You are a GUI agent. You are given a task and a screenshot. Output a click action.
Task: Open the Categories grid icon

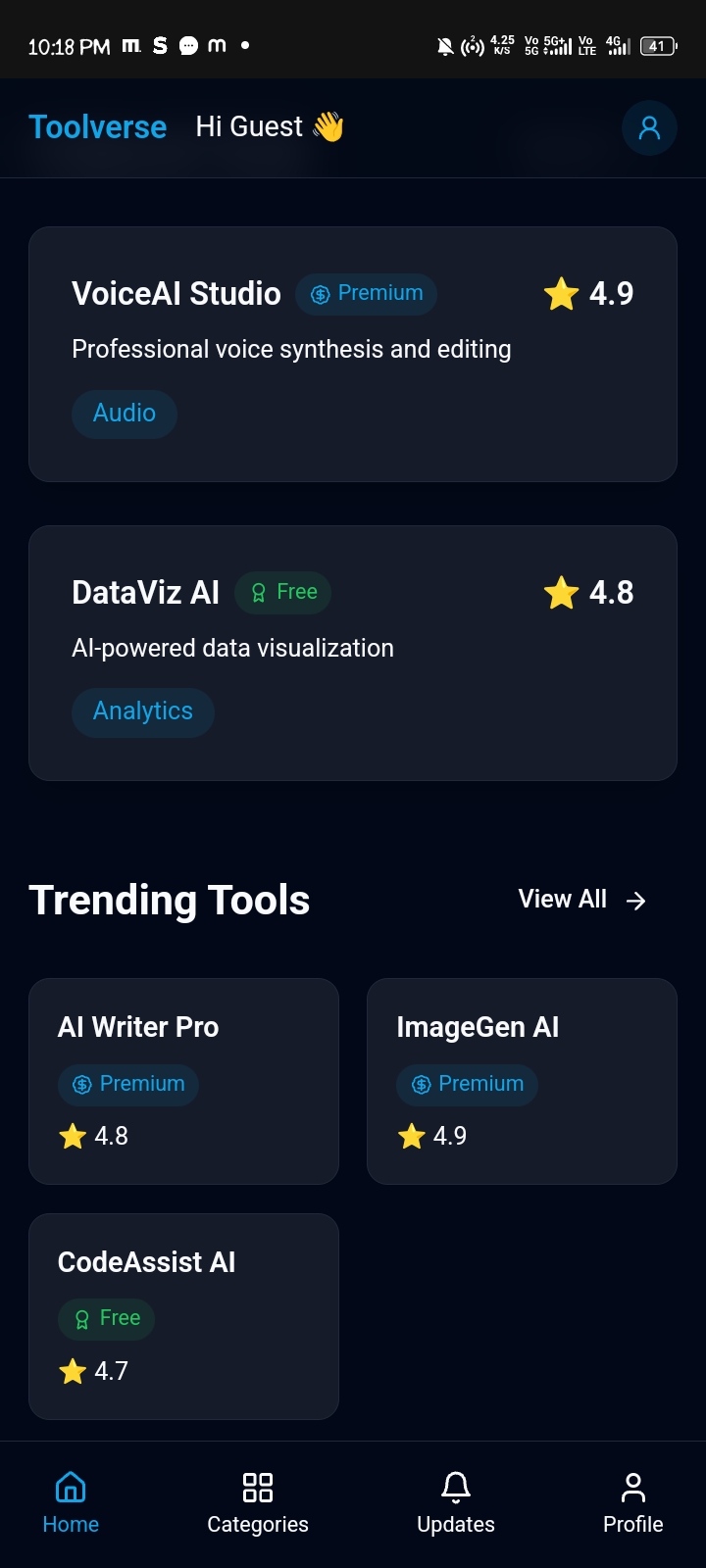(258, 1487)
